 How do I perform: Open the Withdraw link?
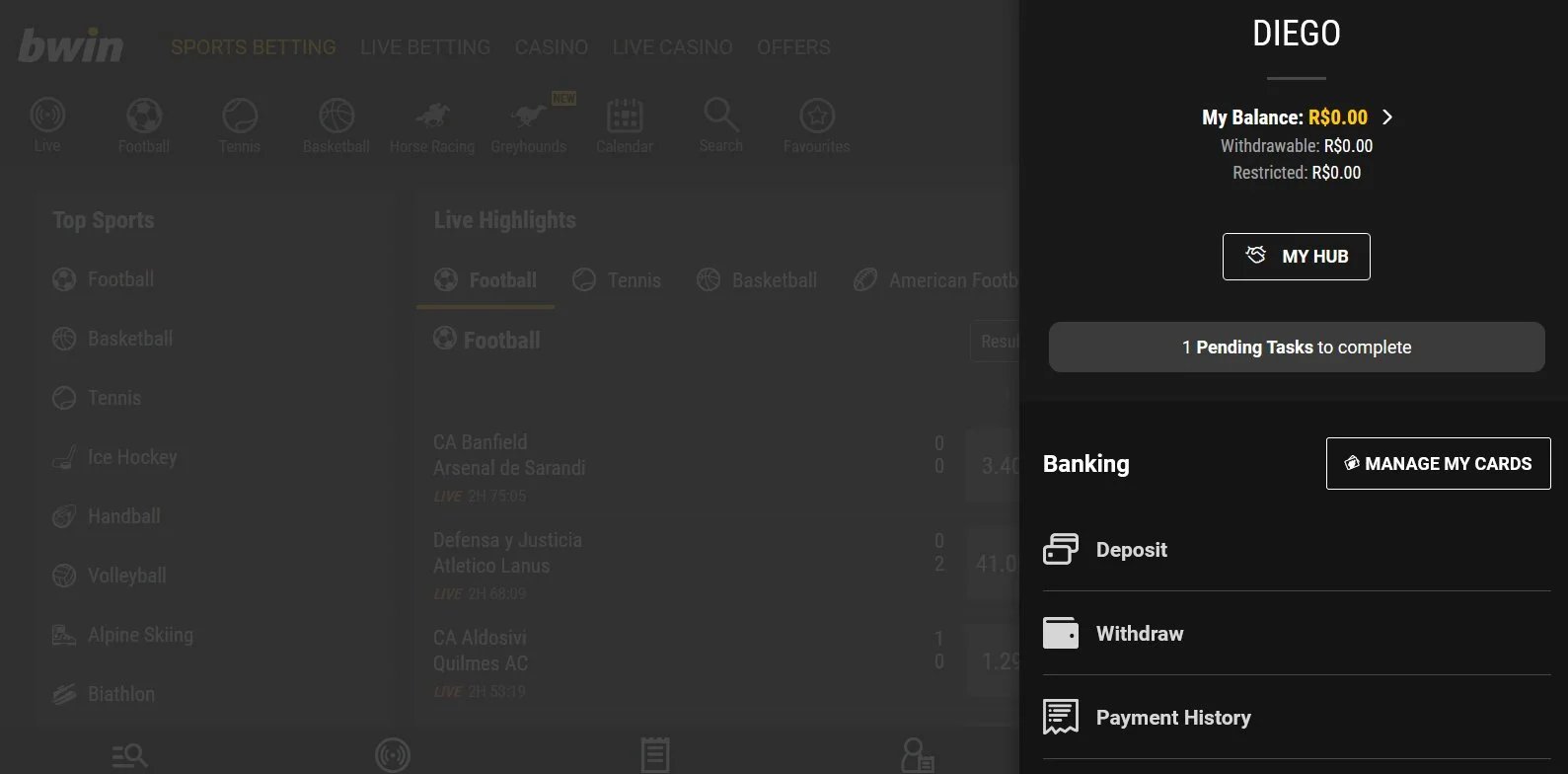1140,634
